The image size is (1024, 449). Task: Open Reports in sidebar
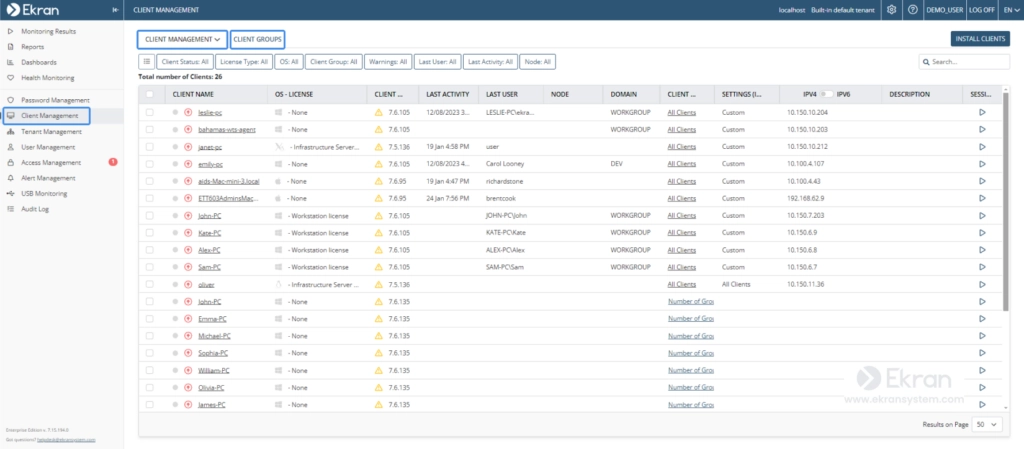[33, 47]
